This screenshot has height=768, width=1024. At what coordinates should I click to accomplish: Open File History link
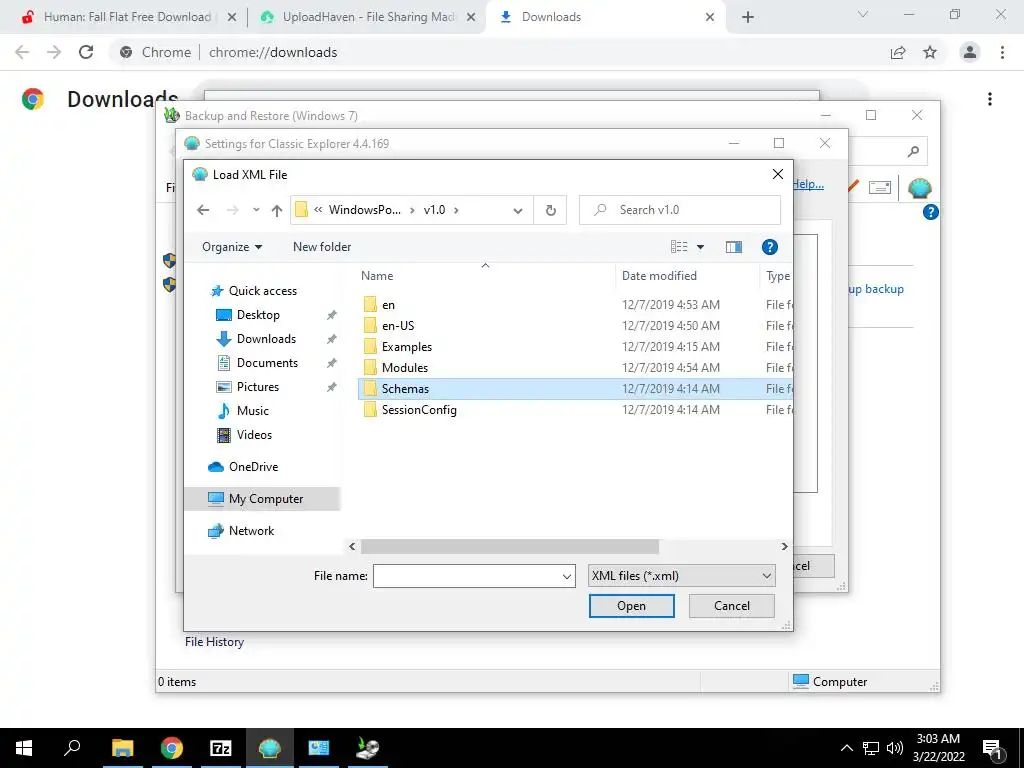click(x=214, y=642)
